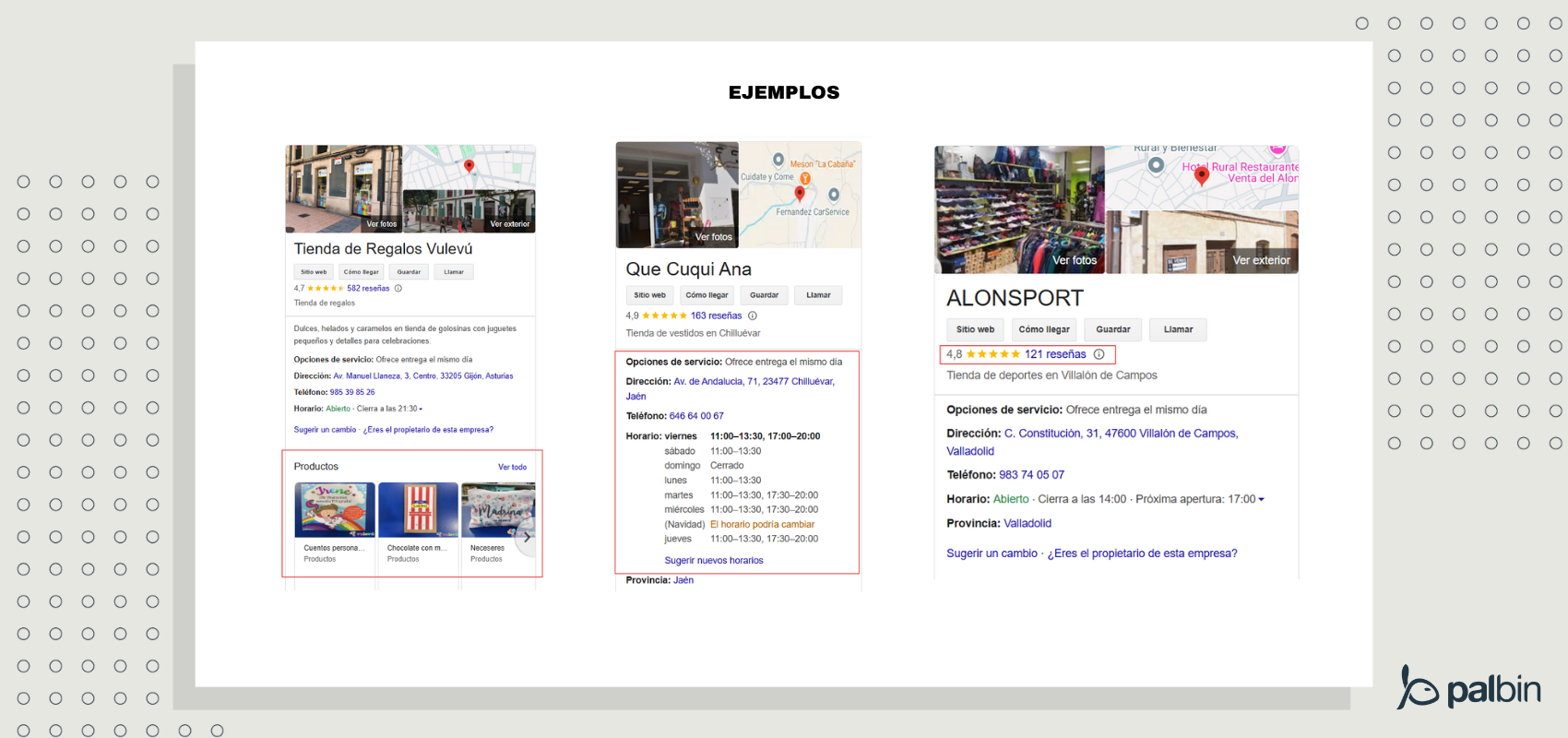Expand ALONSPORT opening hours dropdown arrow
The image size is (1568, 738).
pyautogui.click(x=1262, y=500)
